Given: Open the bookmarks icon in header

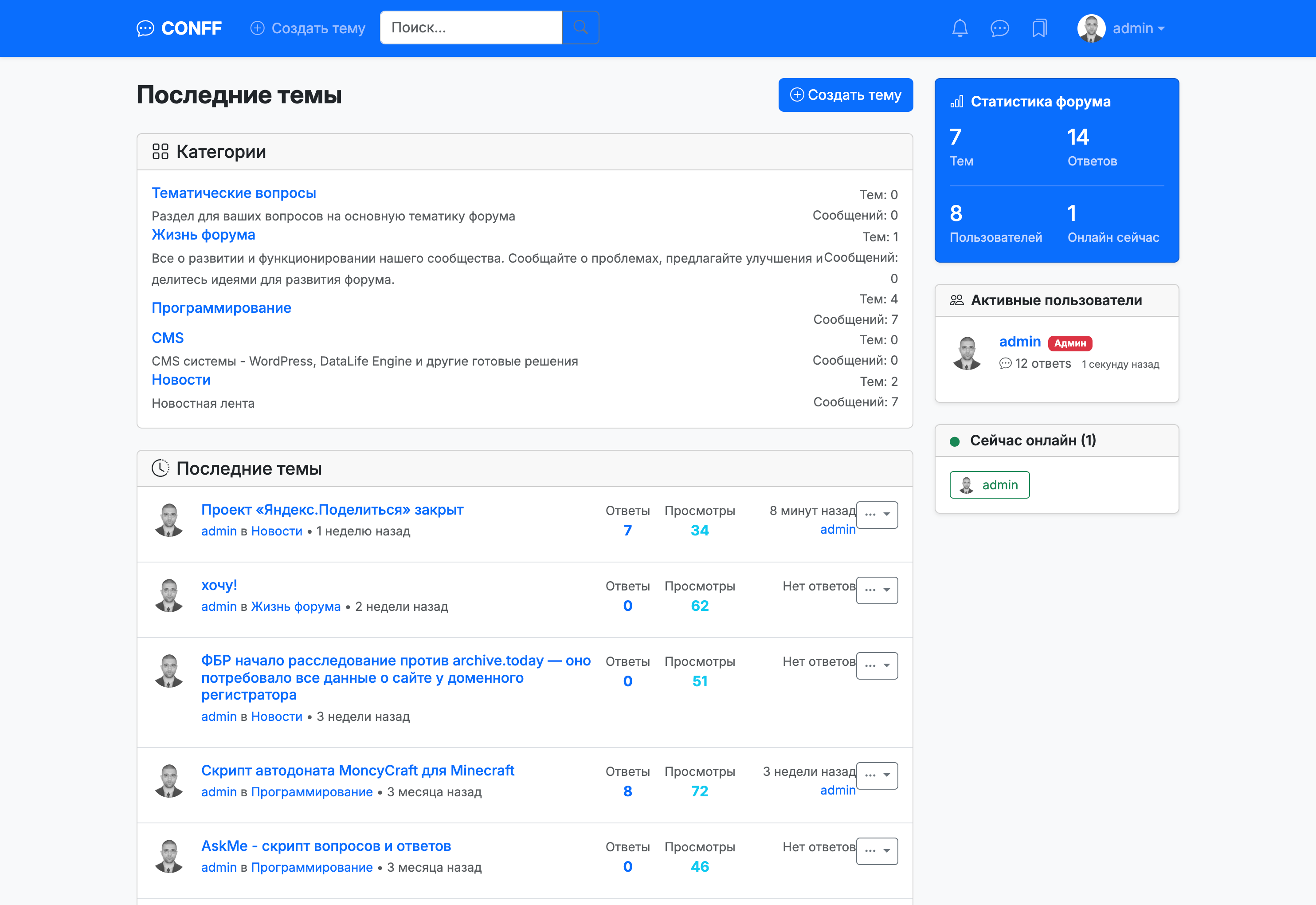Looking at the screenshot, I should click(x=1039, y=28).
